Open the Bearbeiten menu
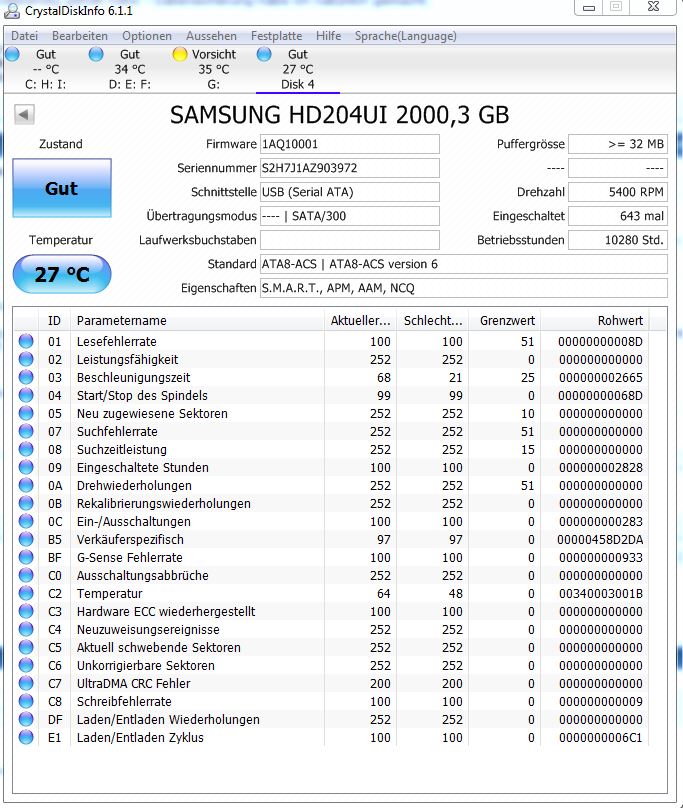The width and height of the screenshot is (683, 808). click(x=80, y=36)
